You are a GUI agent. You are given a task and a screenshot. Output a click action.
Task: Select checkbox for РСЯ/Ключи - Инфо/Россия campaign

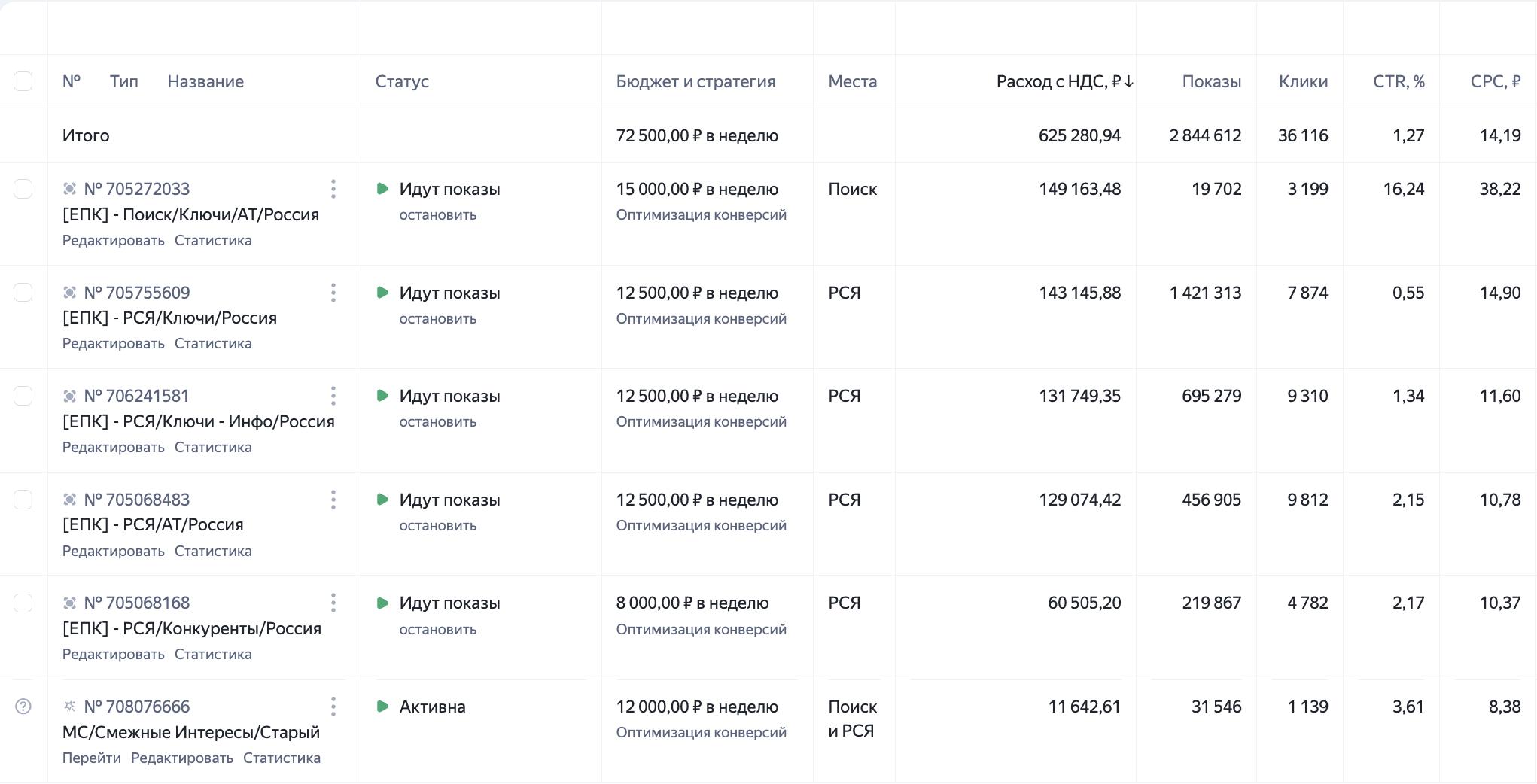(x=23, y=396)
